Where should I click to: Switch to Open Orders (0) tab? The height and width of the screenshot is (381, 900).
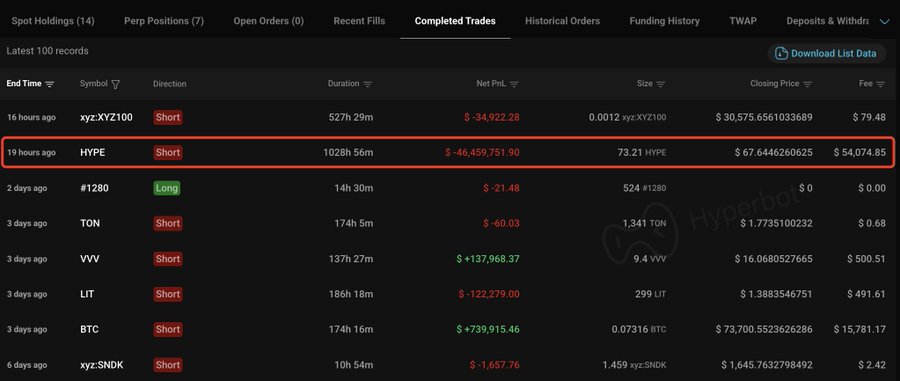[269, 21]
